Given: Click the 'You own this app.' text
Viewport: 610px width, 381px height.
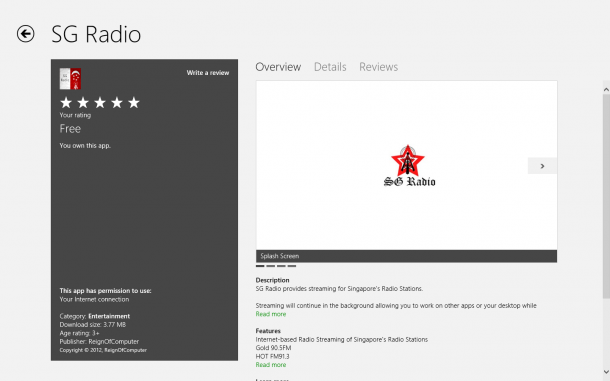Looking at the screenshot, I should 85,146.
